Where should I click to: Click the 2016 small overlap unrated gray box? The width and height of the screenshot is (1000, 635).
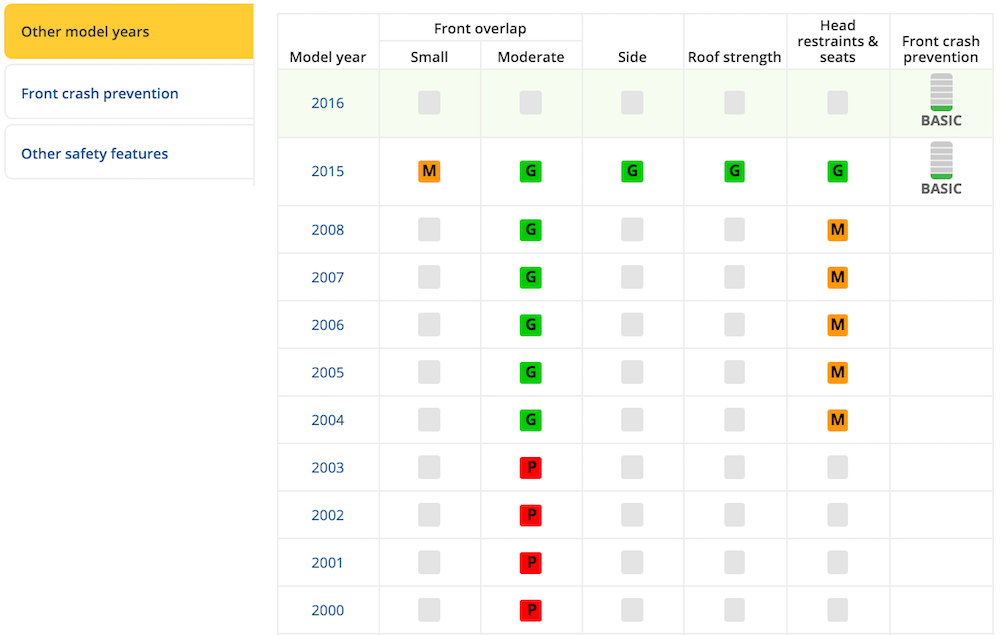point(429,103)
